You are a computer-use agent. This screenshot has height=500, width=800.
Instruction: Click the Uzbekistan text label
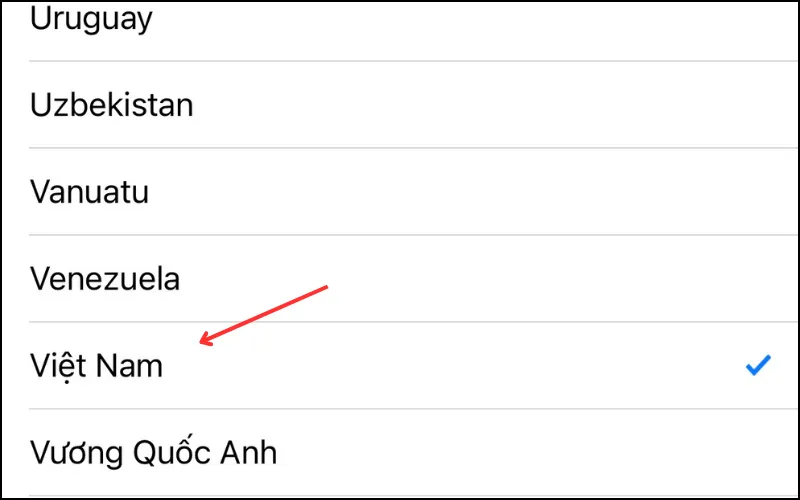112,105
